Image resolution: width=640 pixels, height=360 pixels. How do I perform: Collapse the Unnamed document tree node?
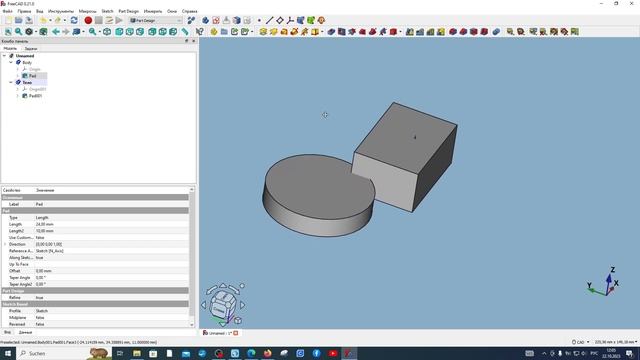(4, 56)
